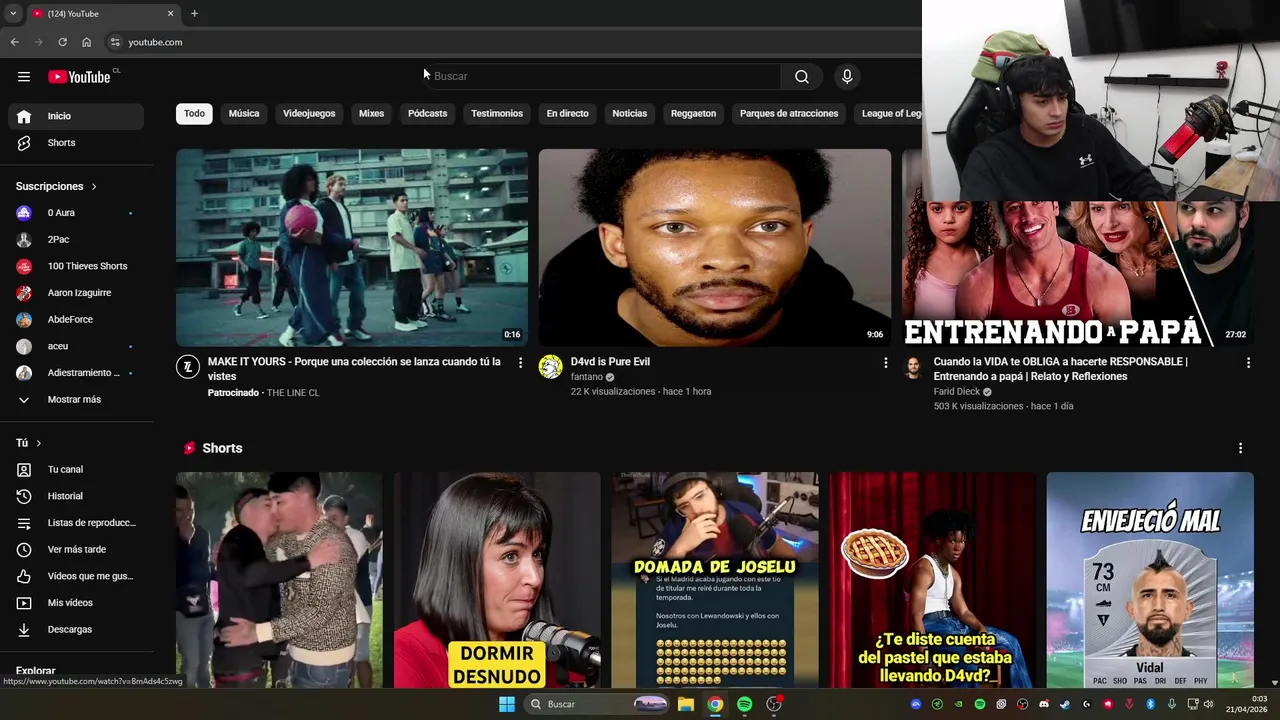This screenshot has height=720, width=1280.
Task: Open 100 Thieves Shorts subscription
Action: coord(76,266)
